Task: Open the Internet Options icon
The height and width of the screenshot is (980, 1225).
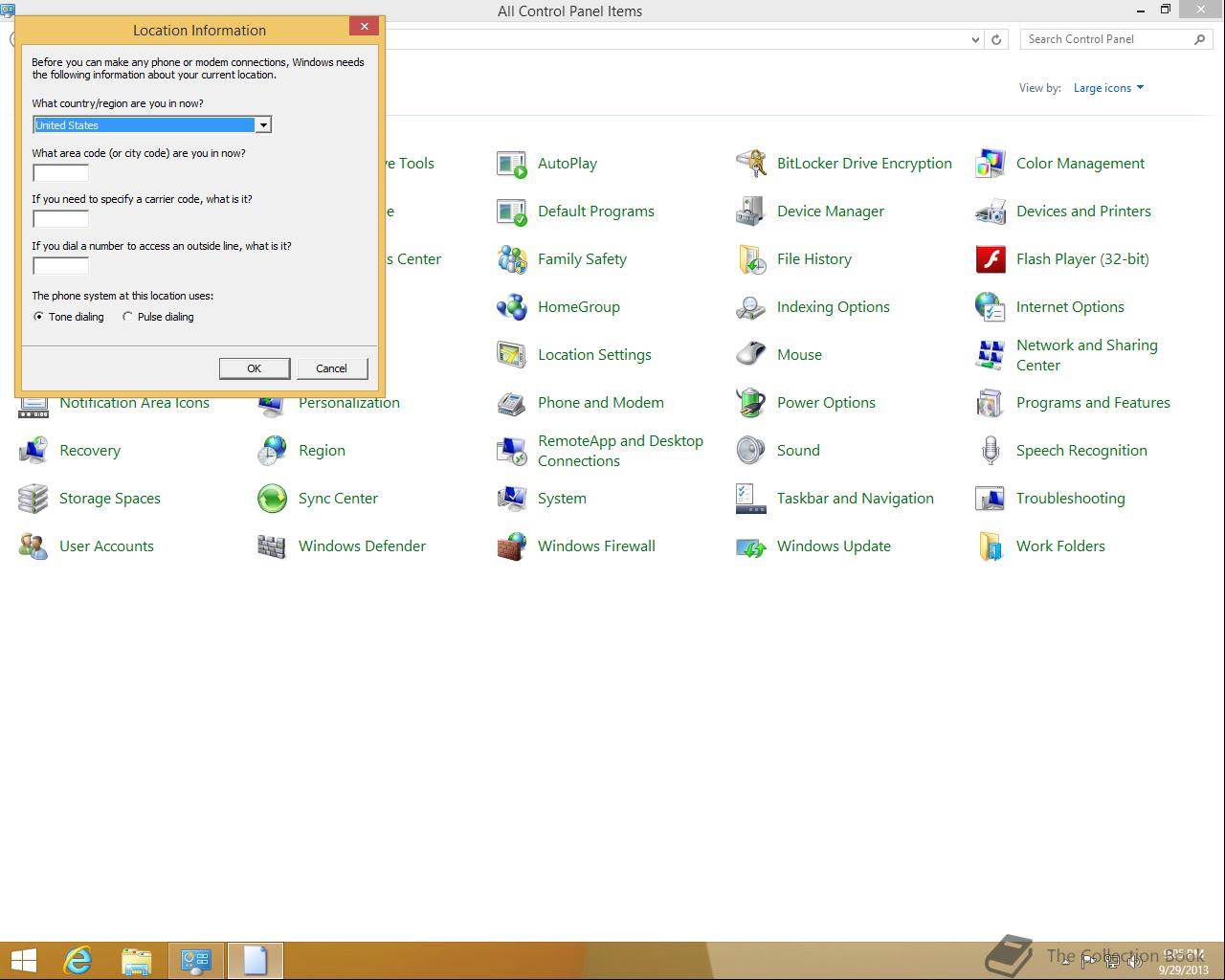Action: pos(991,307)
